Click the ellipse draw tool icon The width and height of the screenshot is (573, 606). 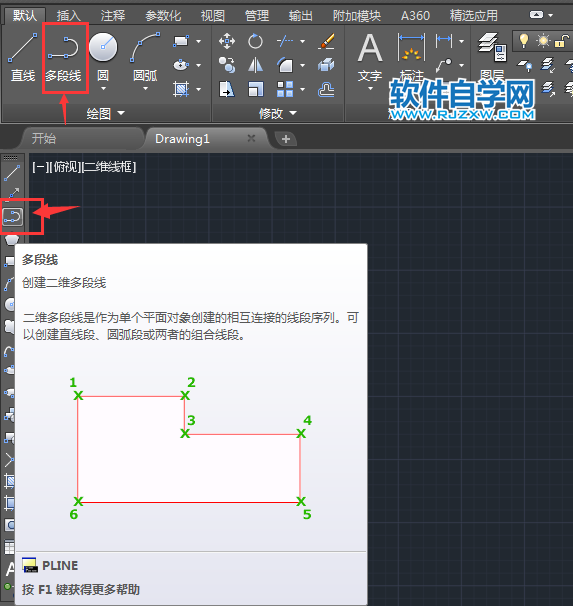point(180,65)
